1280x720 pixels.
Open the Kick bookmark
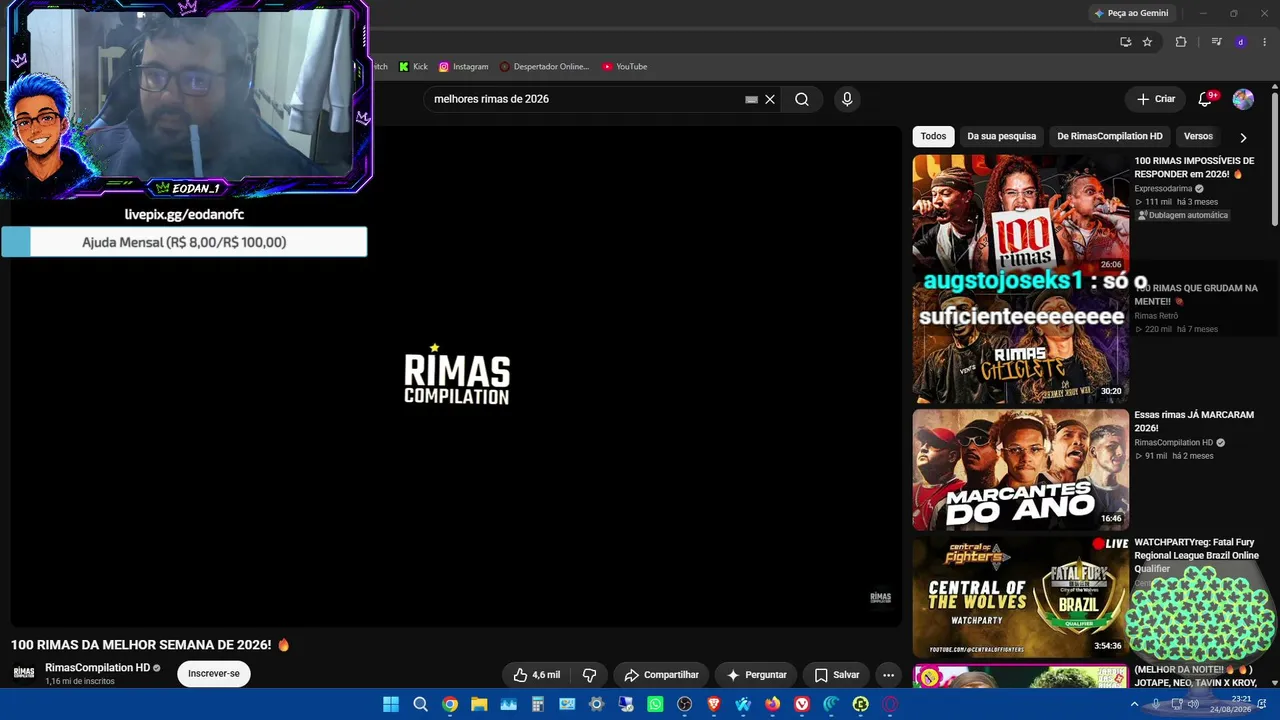pos(413,67)
